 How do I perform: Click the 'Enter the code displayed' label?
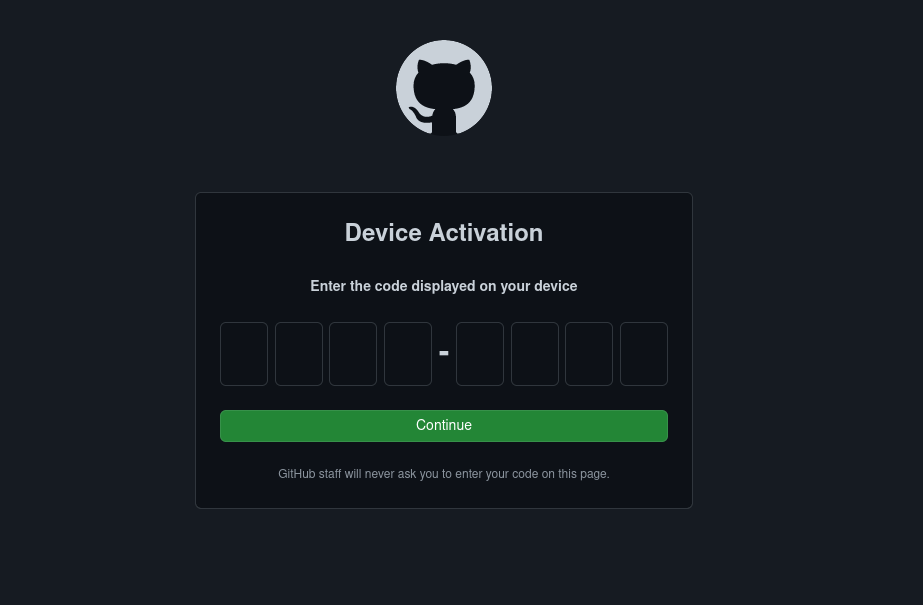pyautogui.click(x=444, y=286)
